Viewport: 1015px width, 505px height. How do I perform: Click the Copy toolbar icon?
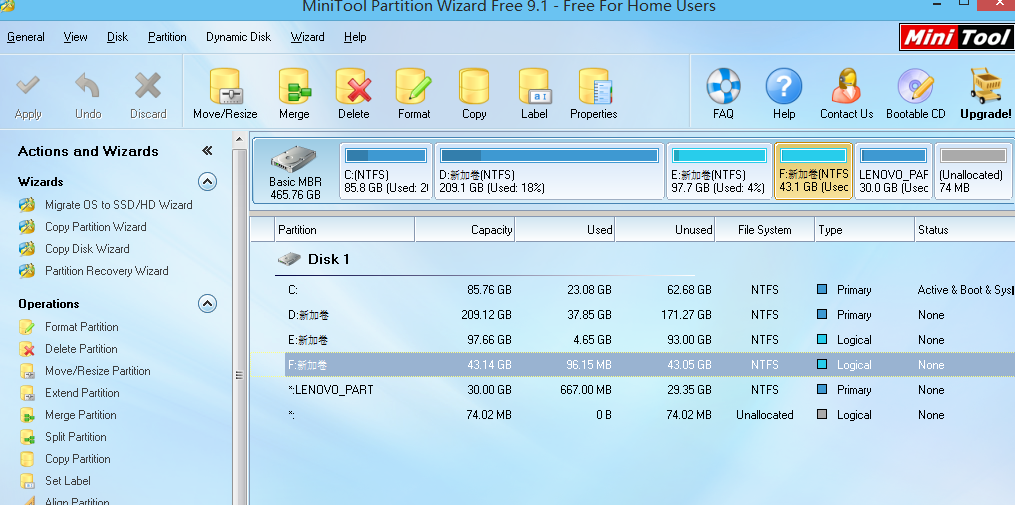tap(474, 87)
